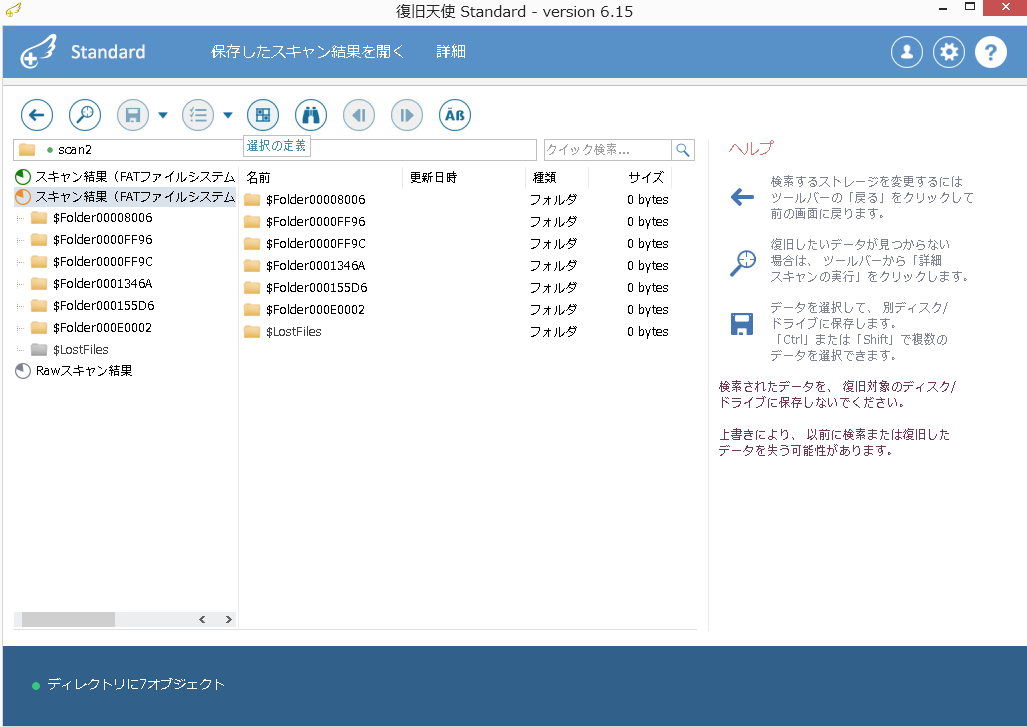Screen dimensions: 1027x727
Task: Click tree scrollbar left arrow
Action: 202,620
